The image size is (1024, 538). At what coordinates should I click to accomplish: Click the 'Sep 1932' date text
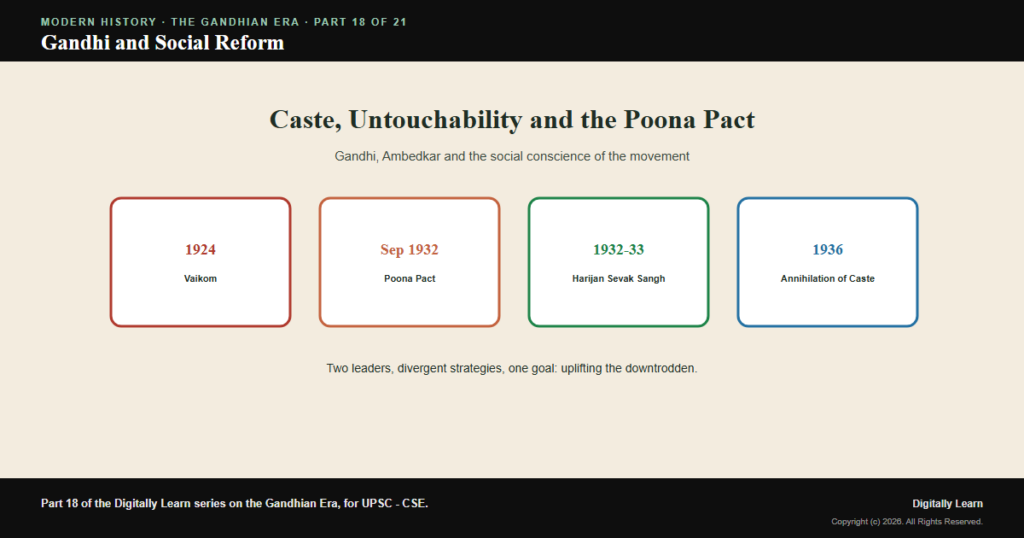pyautogui.click(x=409, y=249)
